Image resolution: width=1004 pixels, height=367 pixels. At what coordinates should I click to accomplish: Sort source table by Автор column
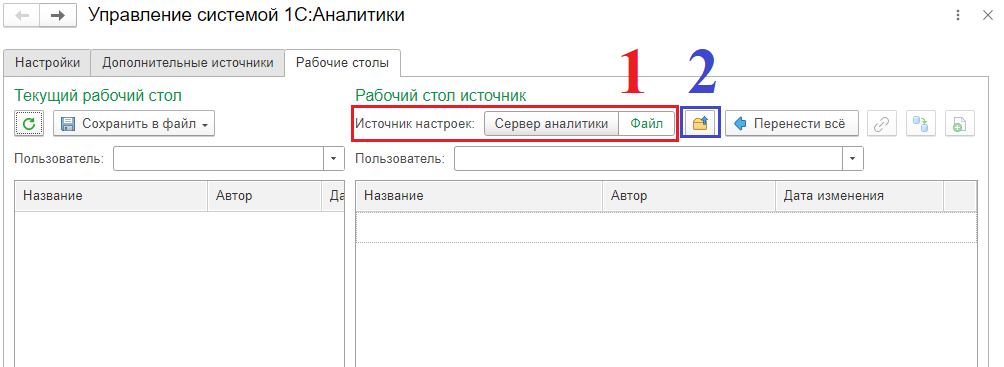coord(689,196)
